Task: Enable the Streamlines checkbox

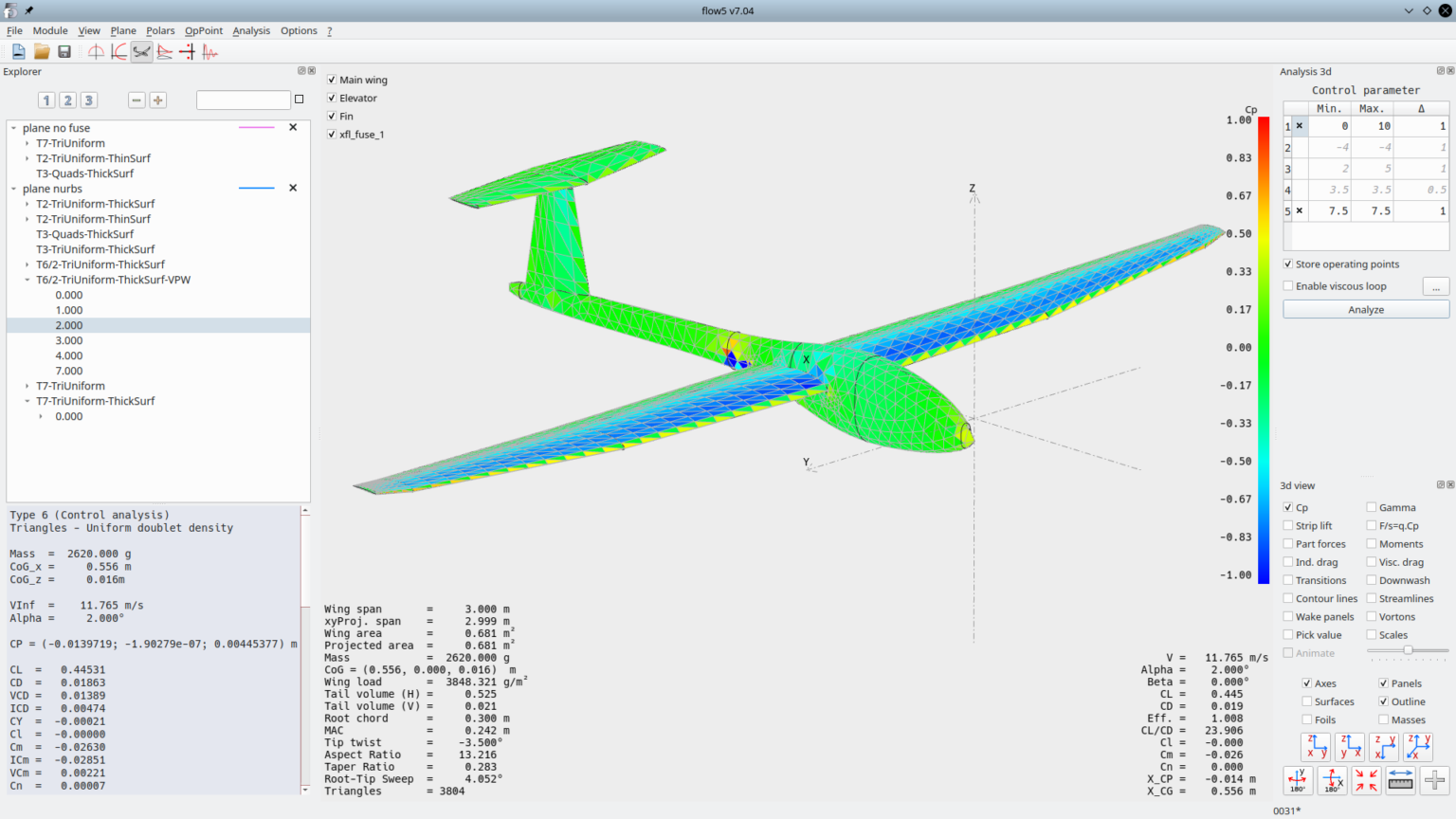Action: [x=1372, y=599]
